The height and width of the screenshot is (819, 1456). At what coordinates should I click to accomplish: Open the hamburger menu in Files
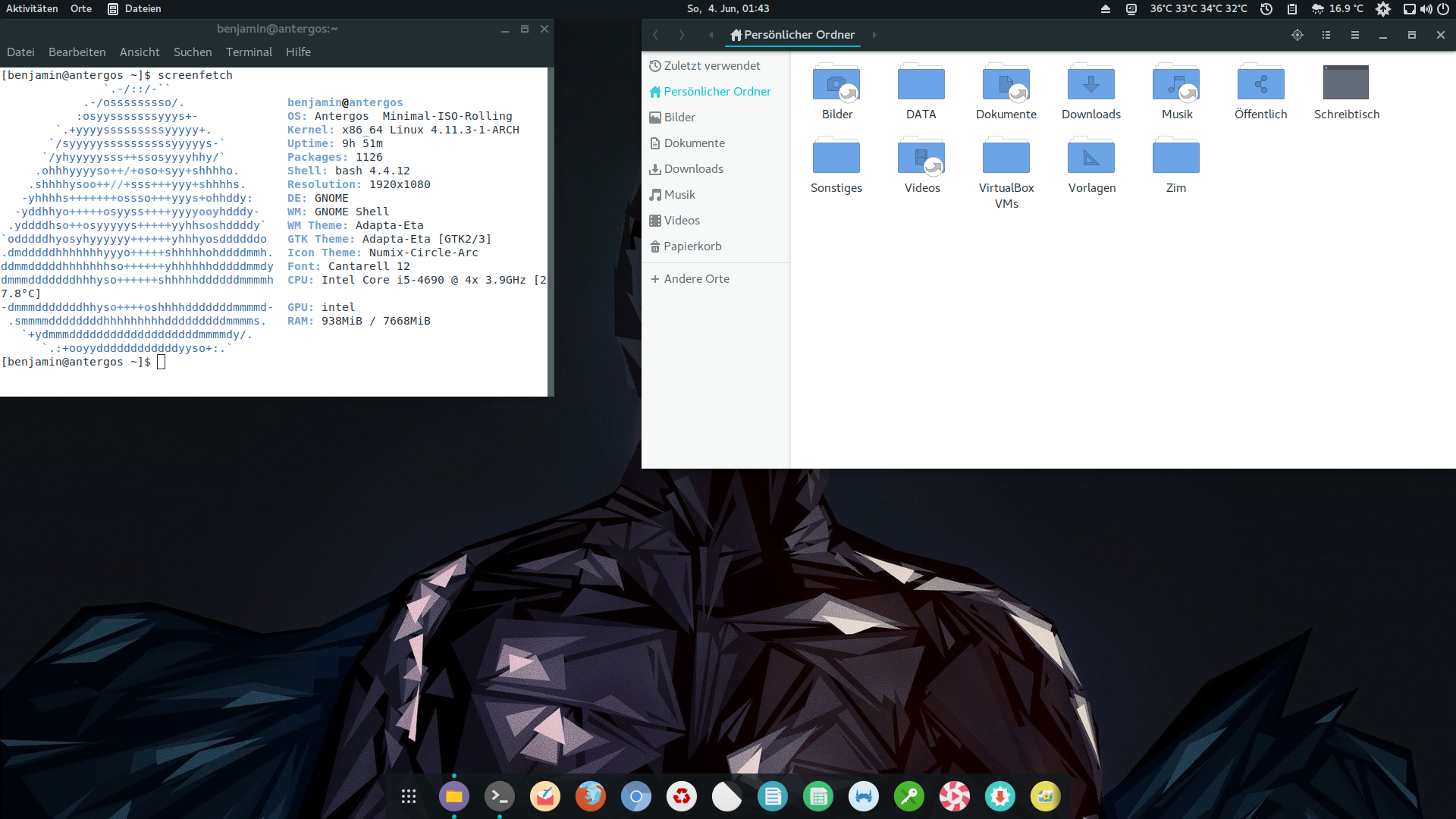[1355, 35]
